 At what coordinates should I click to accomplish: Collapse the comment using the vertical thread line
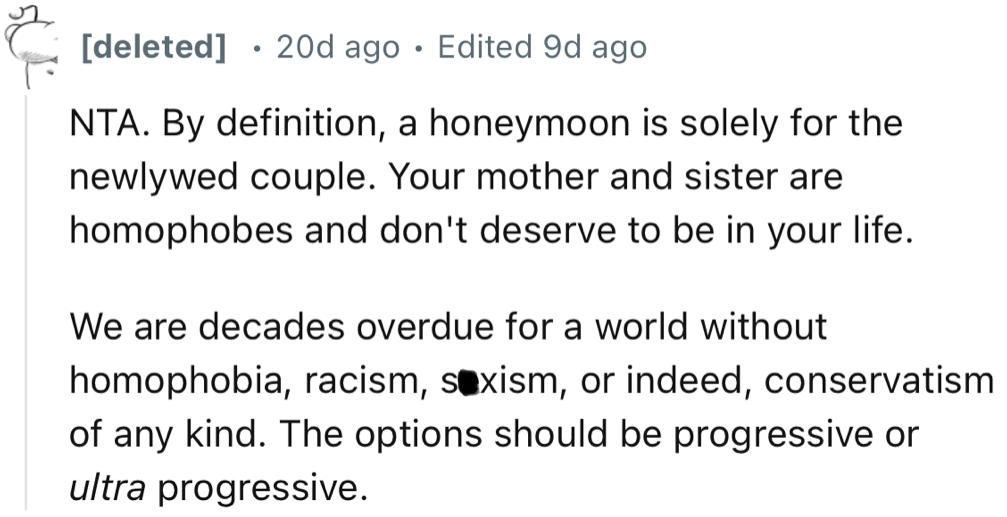29,300
